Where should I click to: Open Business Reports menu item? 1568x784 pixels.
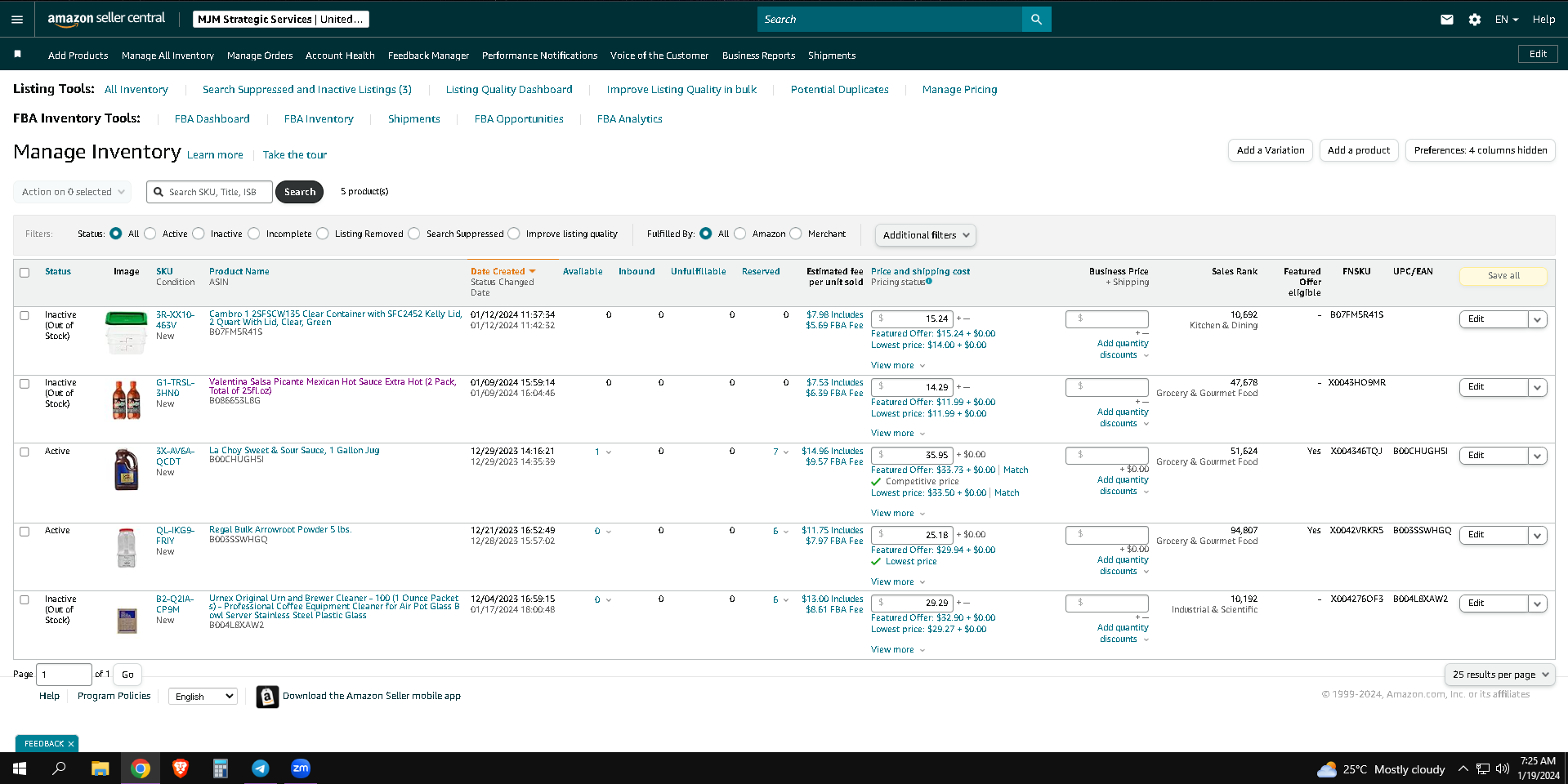(x=758, y=56)
